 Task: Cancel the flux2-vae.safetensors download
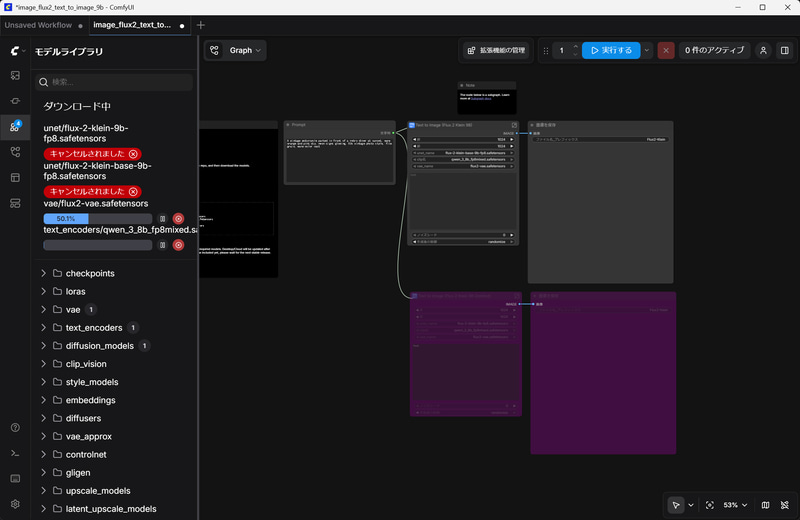[178, 218]
